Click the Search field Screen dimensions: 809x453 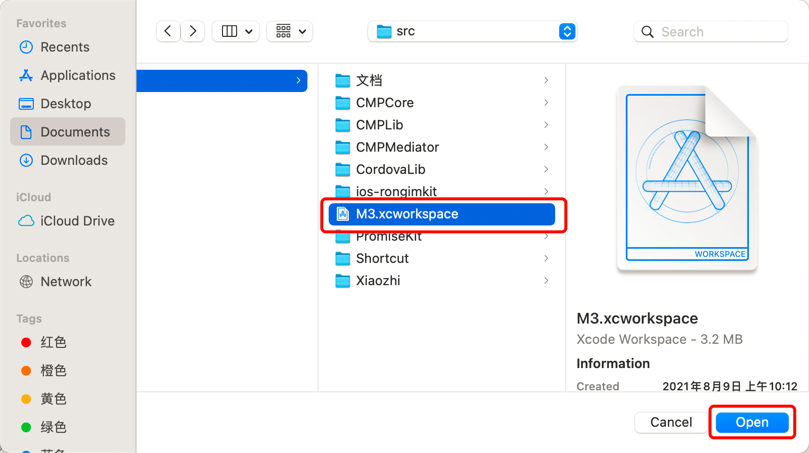coord(710,31)
